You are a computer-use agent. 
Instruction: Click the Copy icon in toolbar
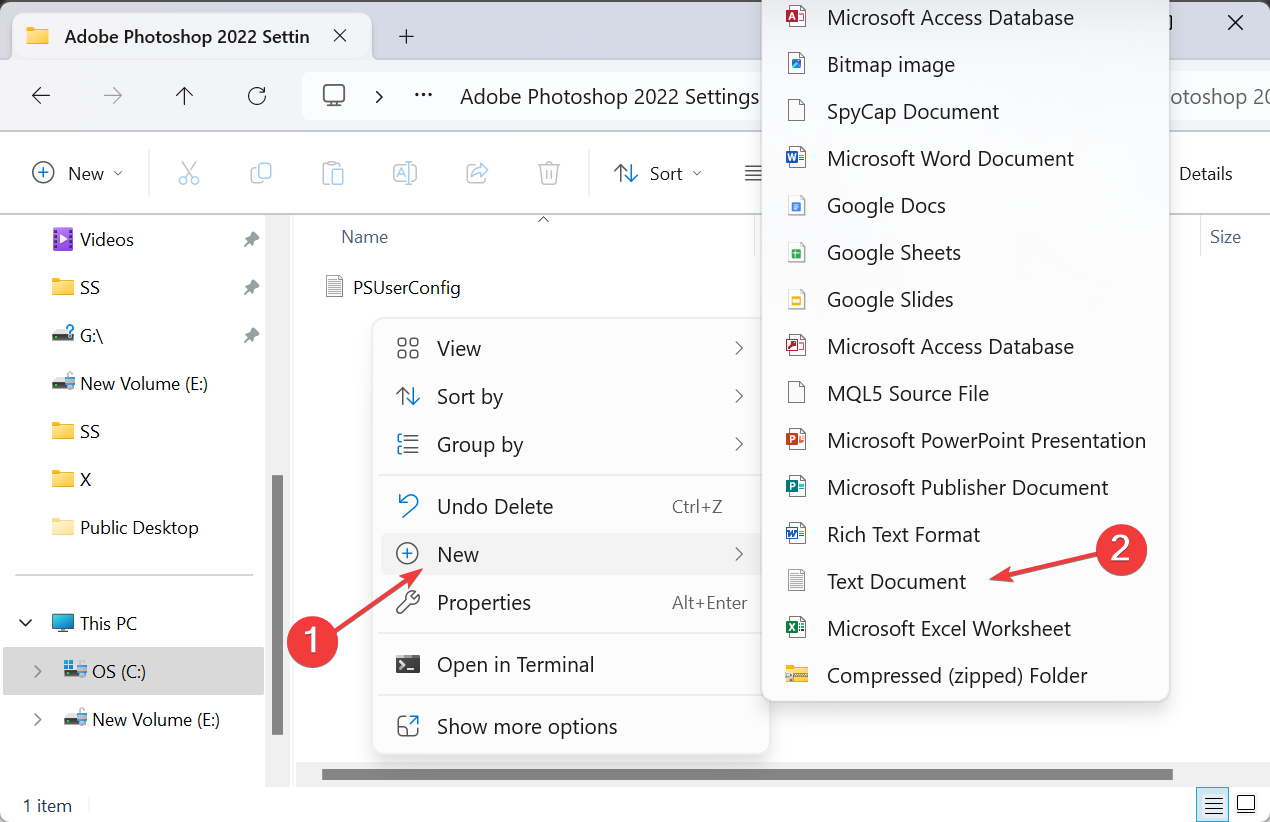260,173
